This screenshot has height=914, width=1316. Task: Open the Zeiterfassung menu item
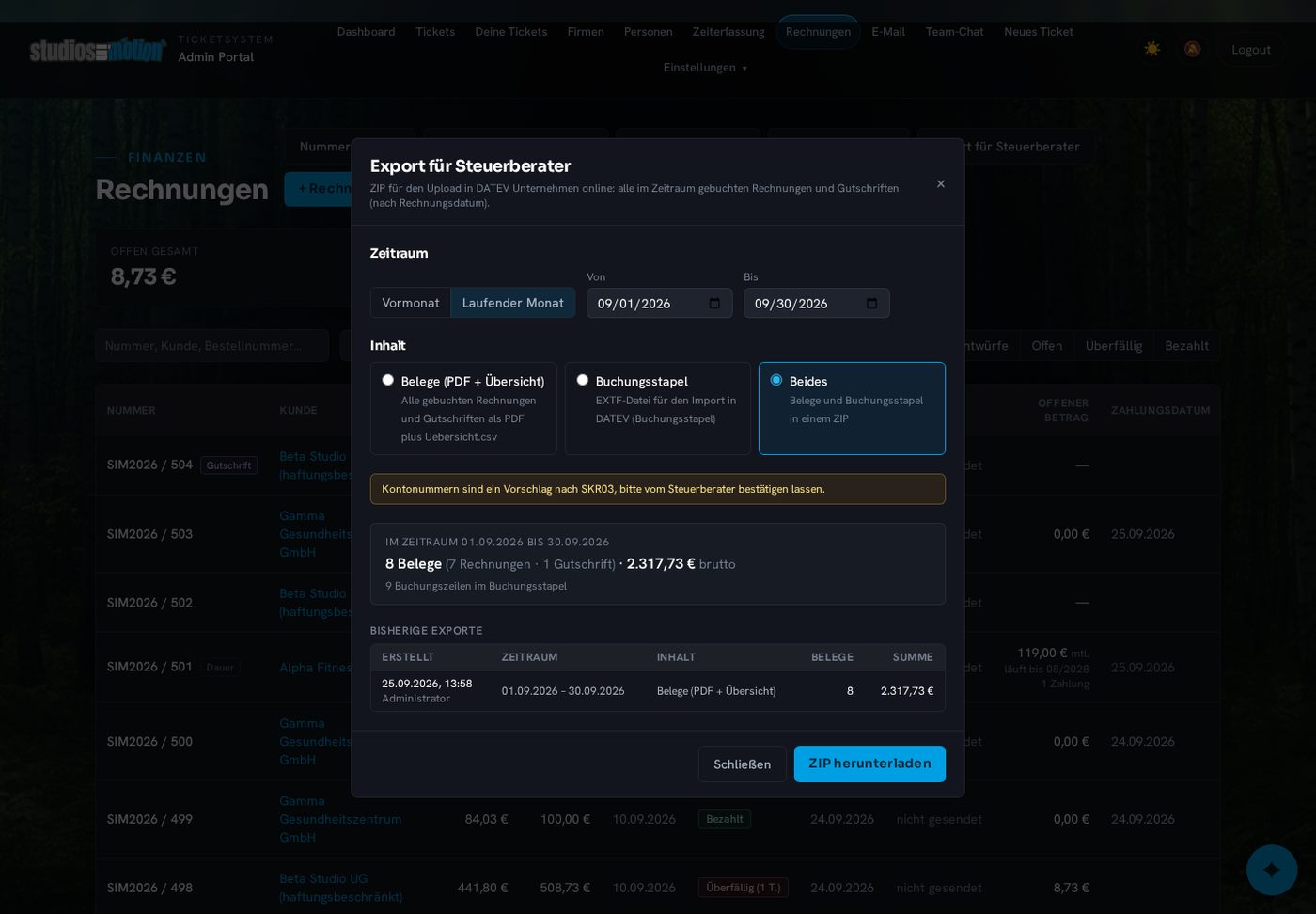(728, 32)
